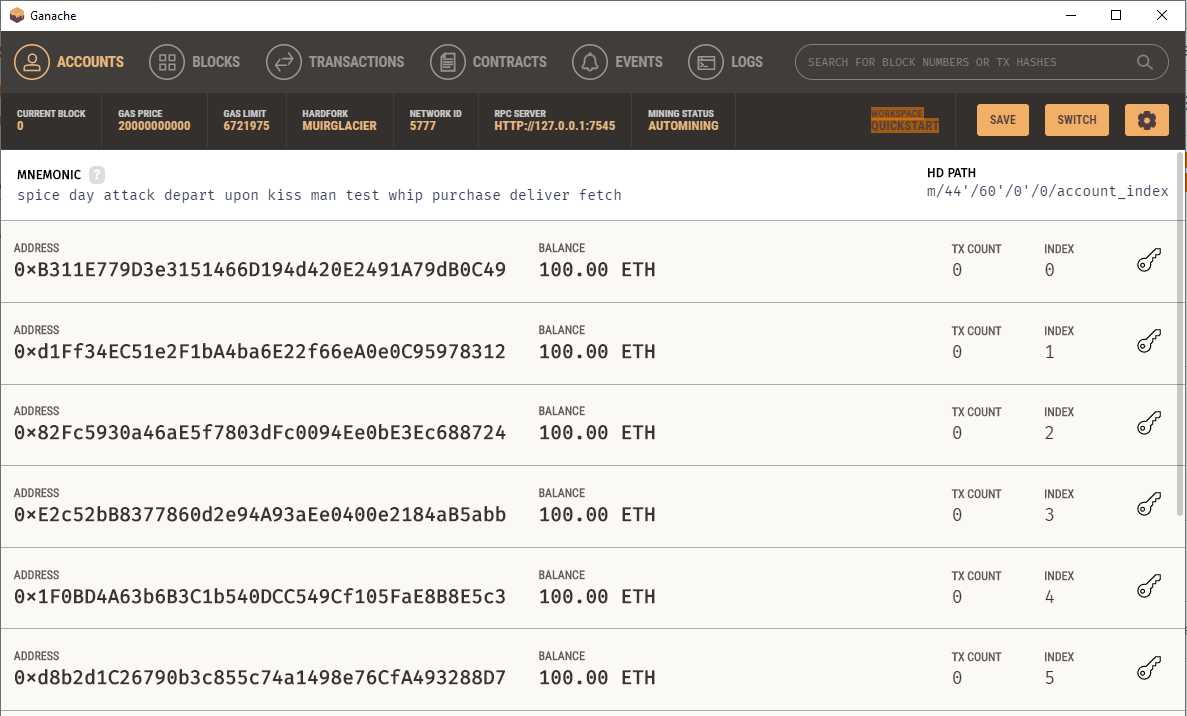1187x716 pixels.
Task: Select address 0×B311E779D3e3151466D194d420E2491A79dB0C49
Action: pyautogui.click(x=260, y=269)
